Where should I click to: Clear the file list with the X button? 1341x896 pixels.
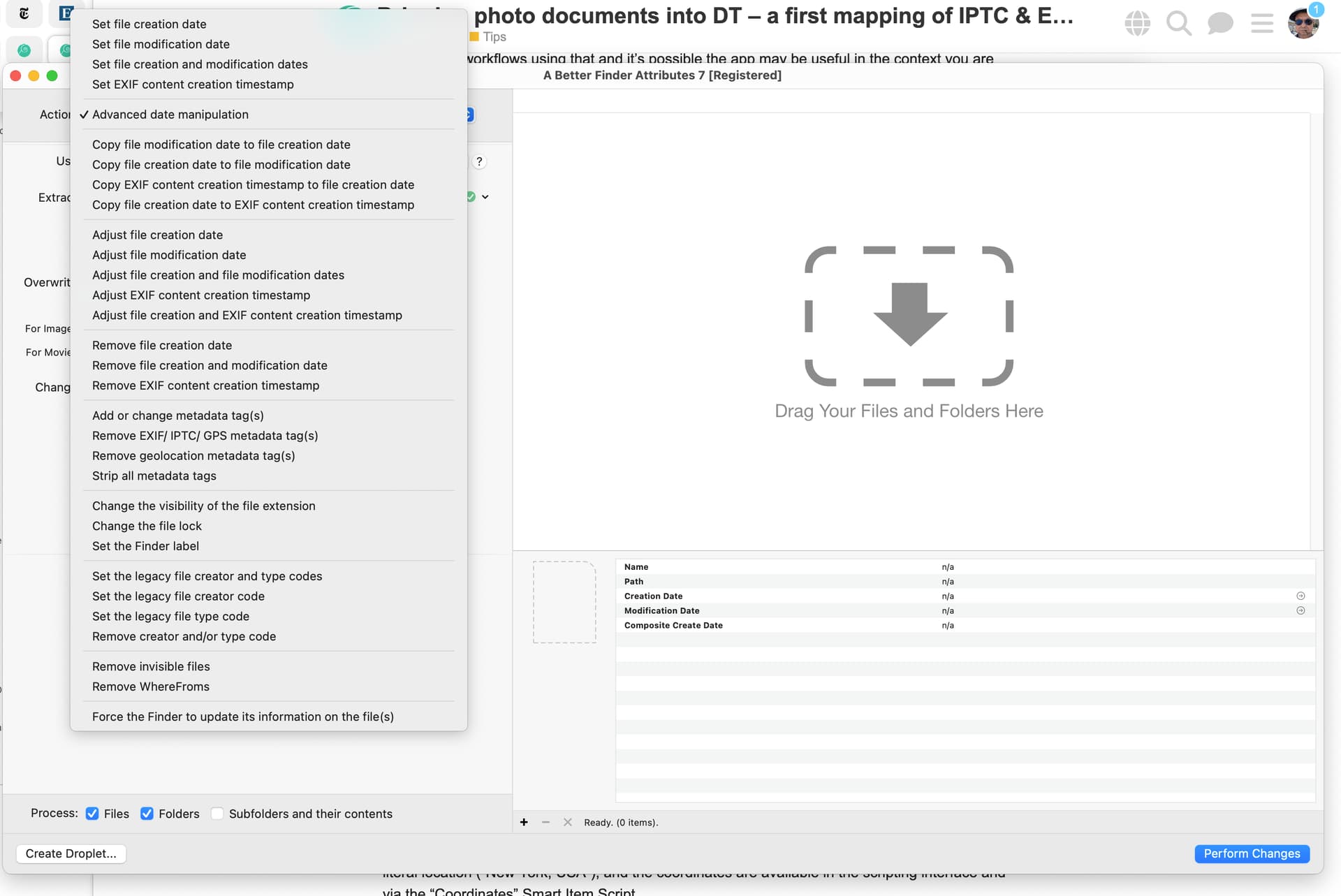click(567, 822)
